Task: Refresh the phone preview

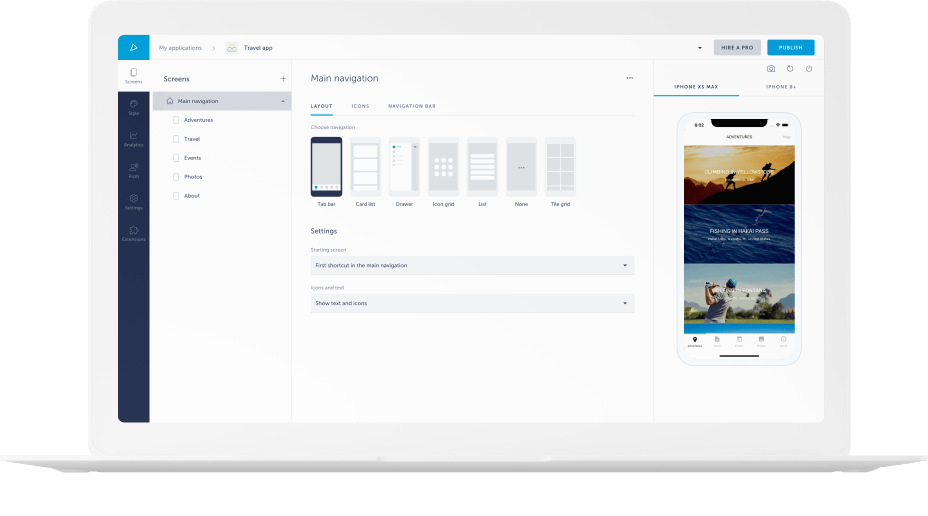Action: [790, 69]
